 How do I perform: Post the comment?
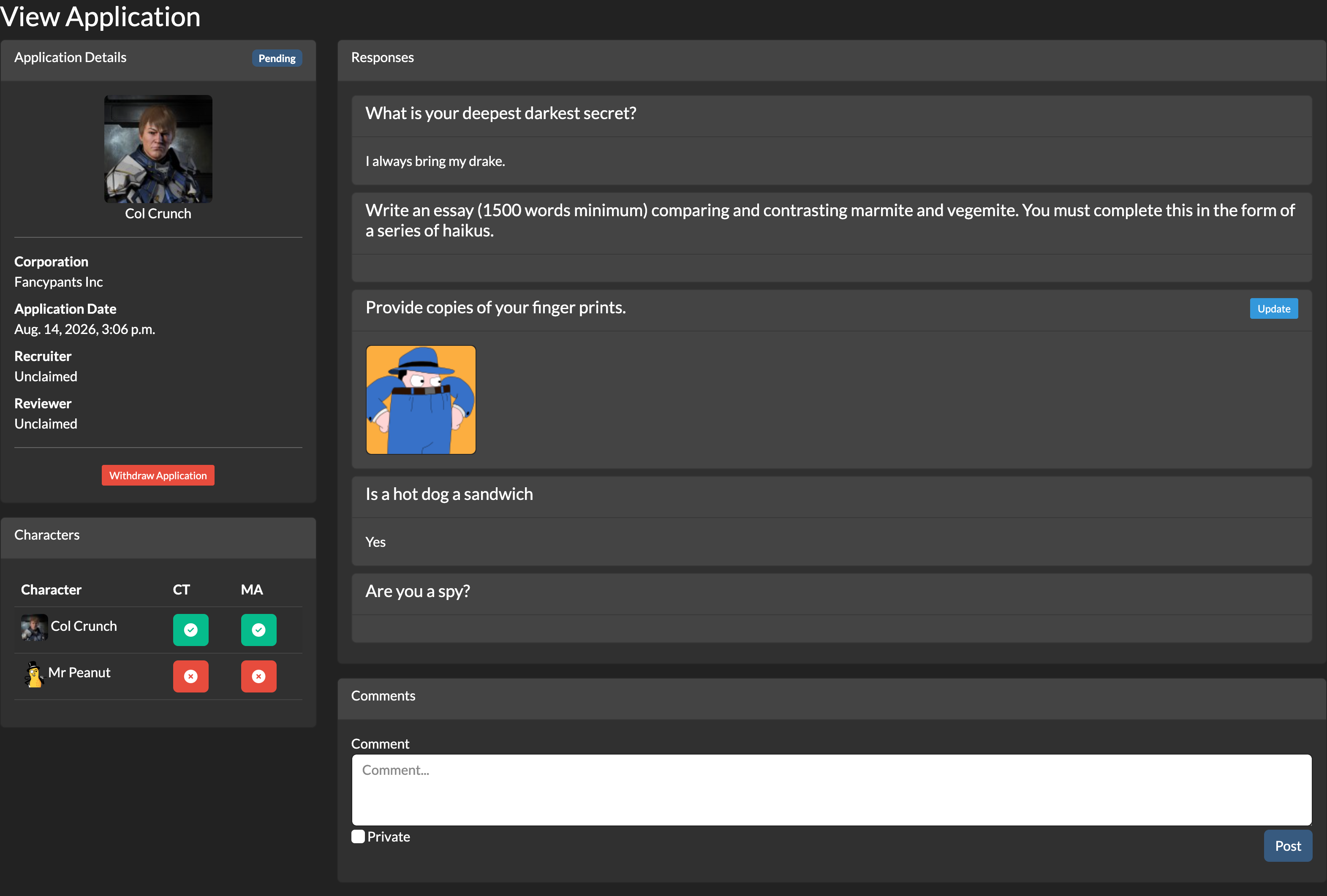[1288, 846]
